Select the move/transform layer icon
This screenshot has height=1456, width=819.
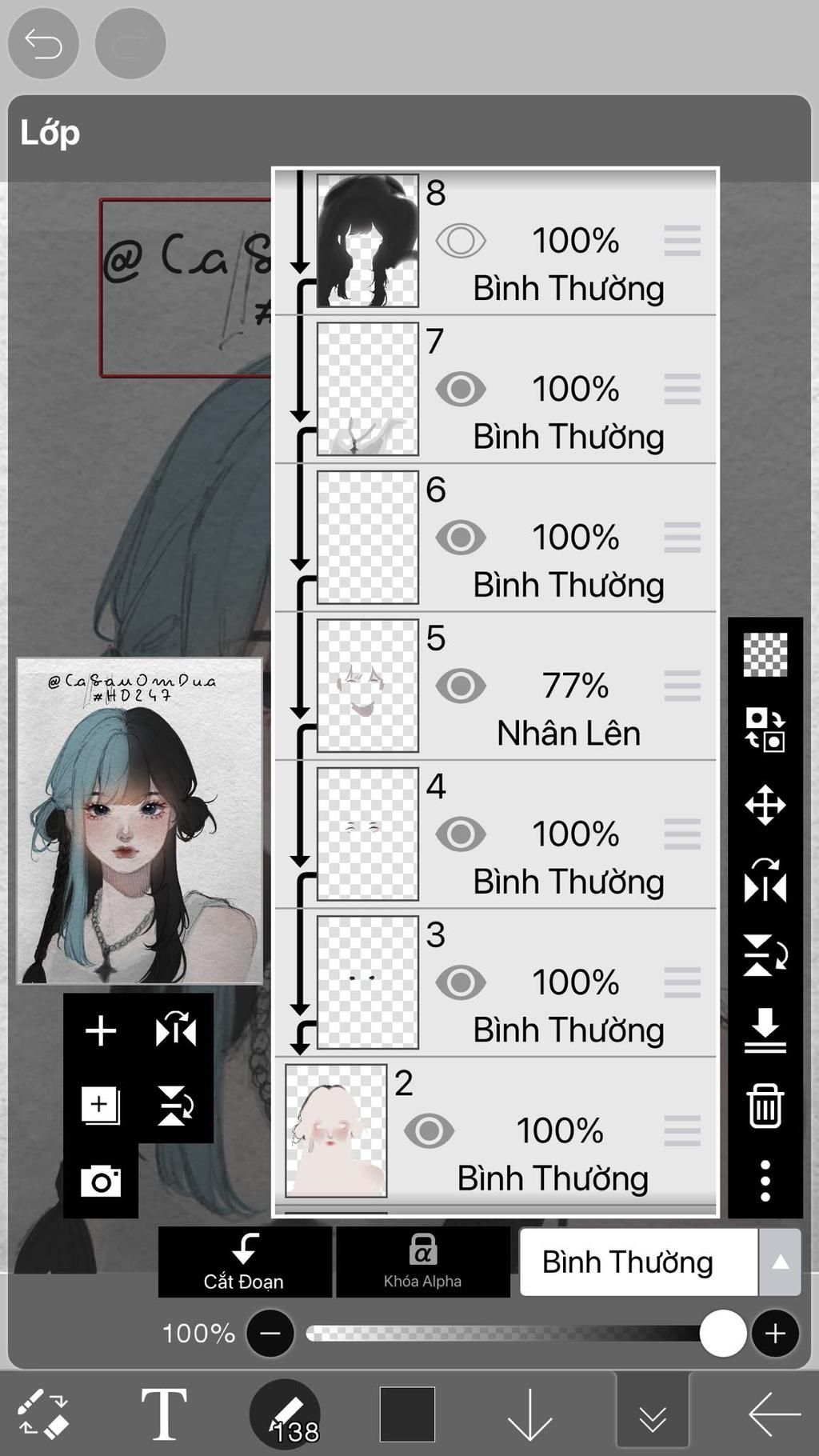(765, 805)
